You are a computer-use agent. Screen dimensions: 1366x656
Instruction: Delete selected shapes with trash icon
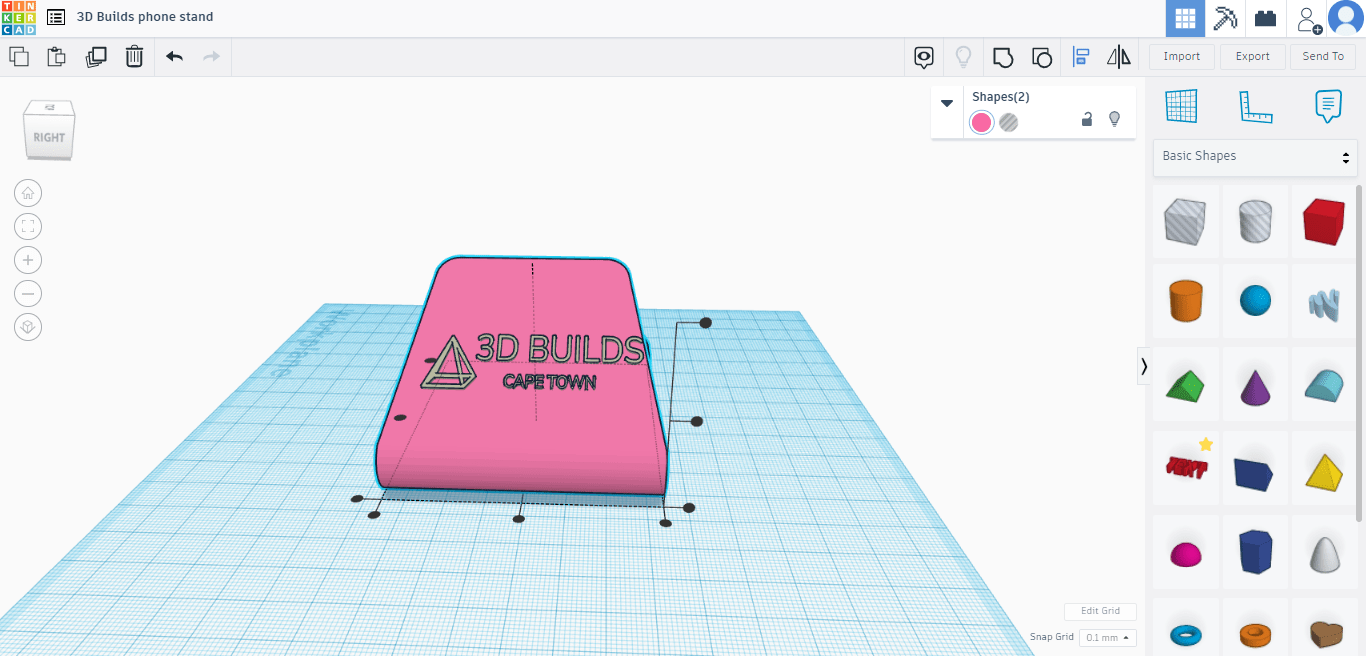tap(134, 57)
